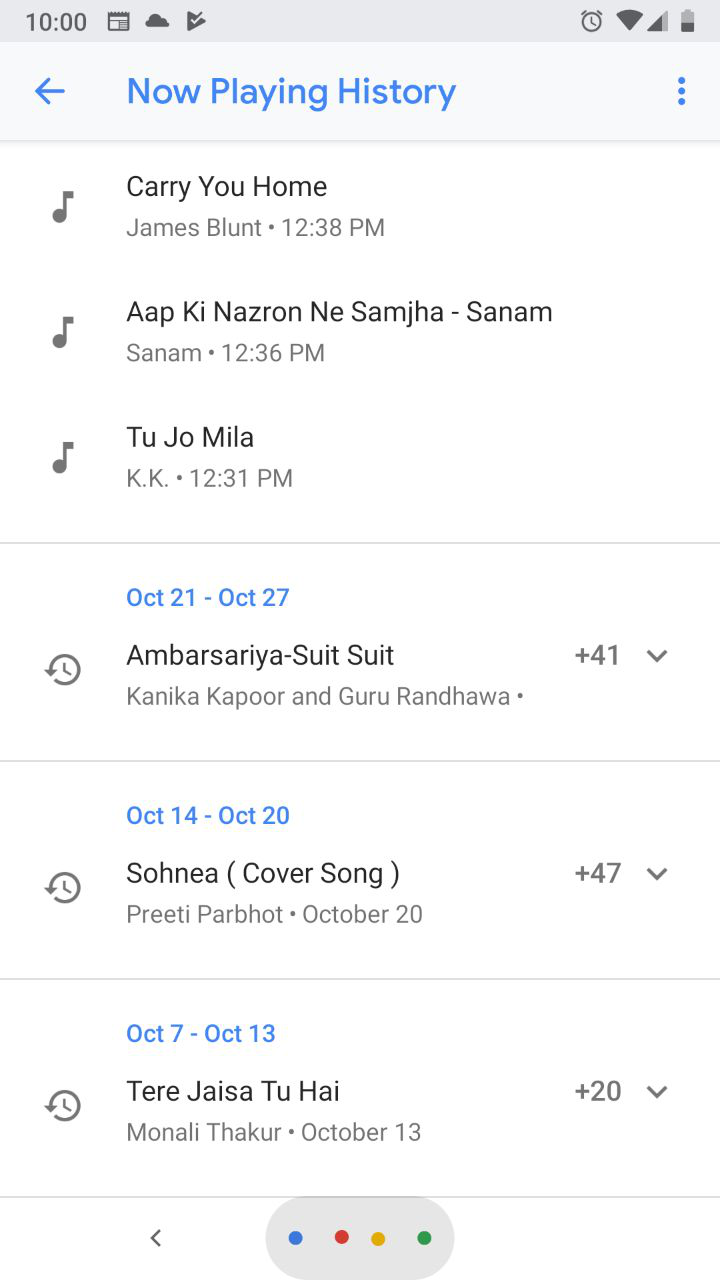Image resolution: width=720 pixels, height=1280 pixels.
Task: Tap the +47 more songs count
Action: tap(597, 874)
